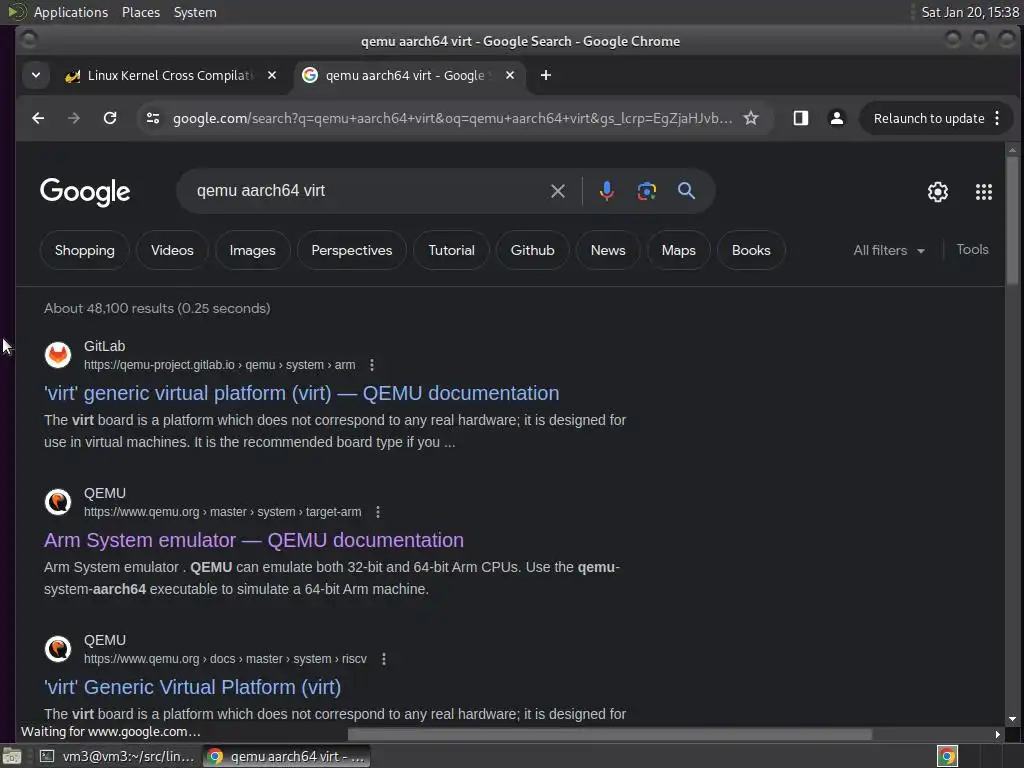Image resolution: width=1024 pixels, height=768 pixels.
Task: Click the forward navigation arrow
Action: (74, 118)
